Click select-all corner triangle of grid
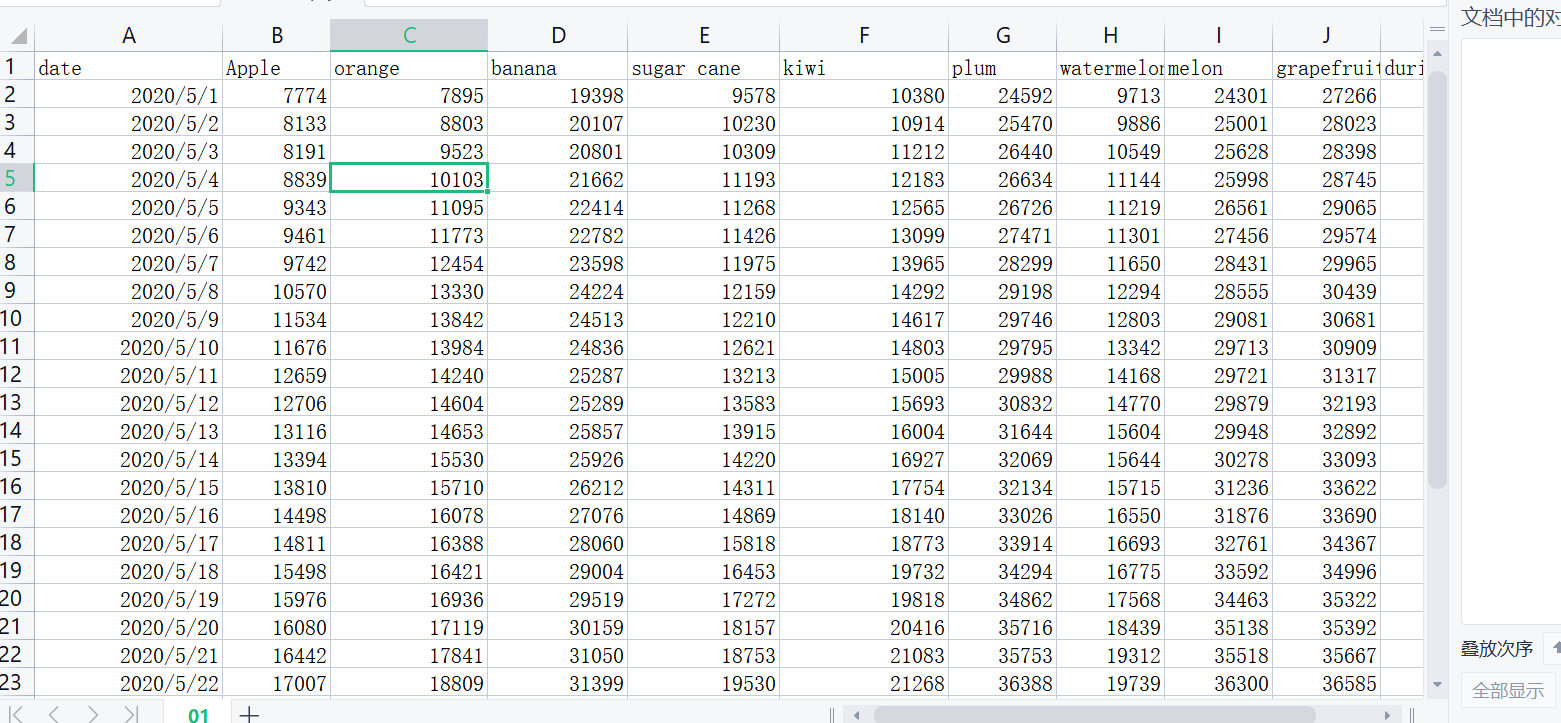The width and height of the screenshot is (1561, 723). coord(18,37)
